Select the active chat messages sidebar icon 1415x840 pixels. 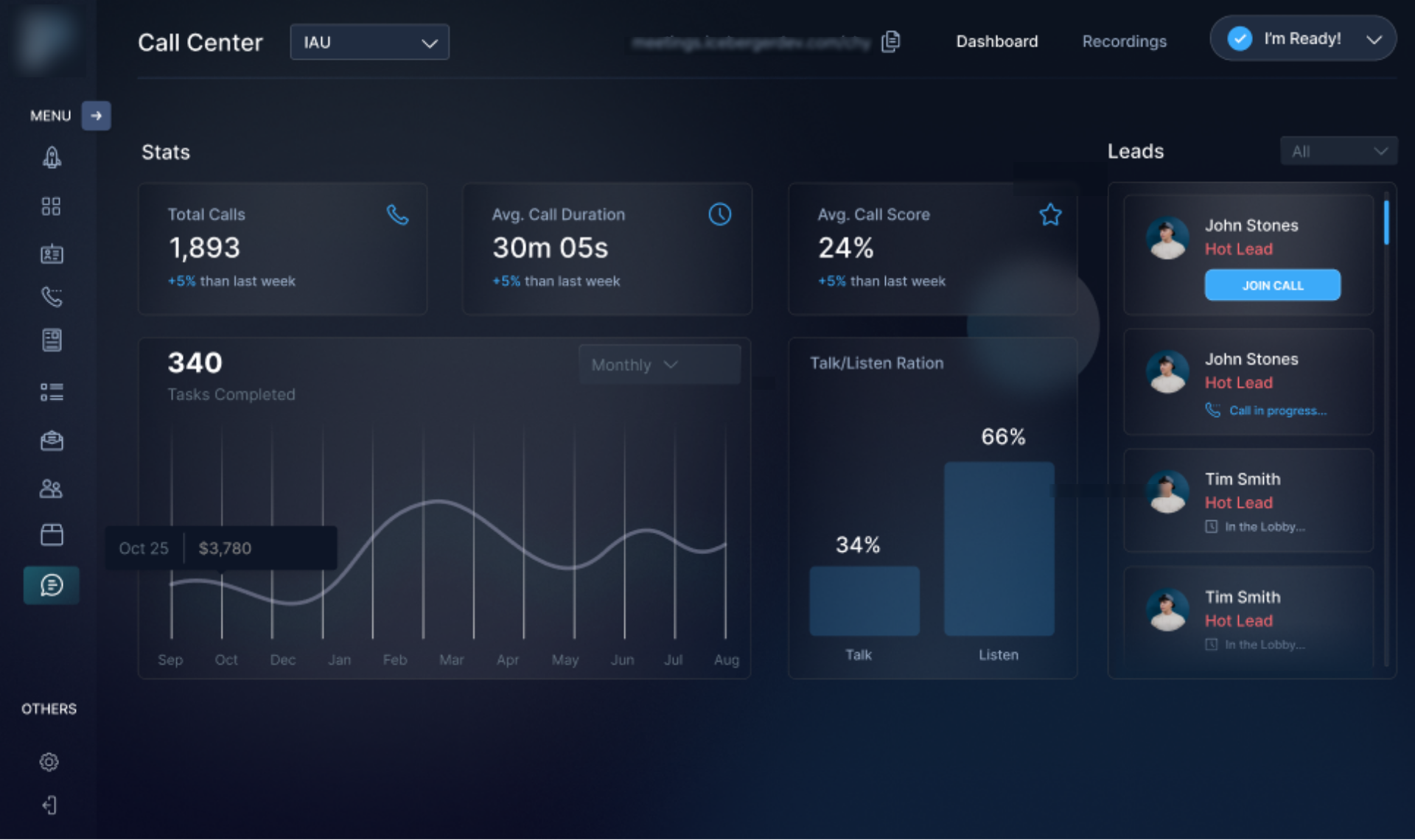pos(52,586)
